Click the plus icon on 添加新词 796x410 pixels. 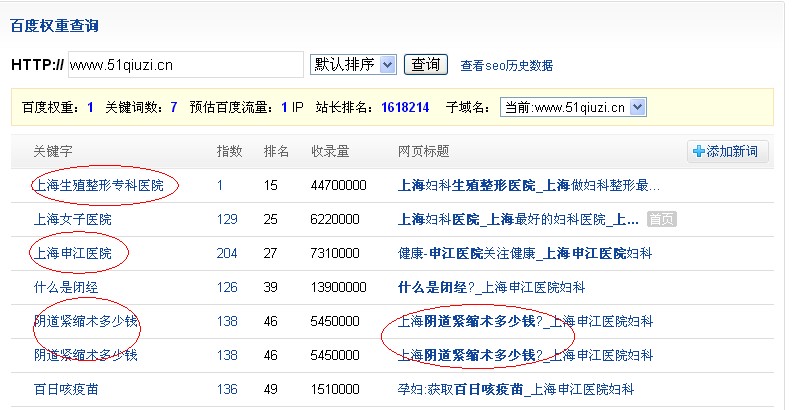point(699,151)
